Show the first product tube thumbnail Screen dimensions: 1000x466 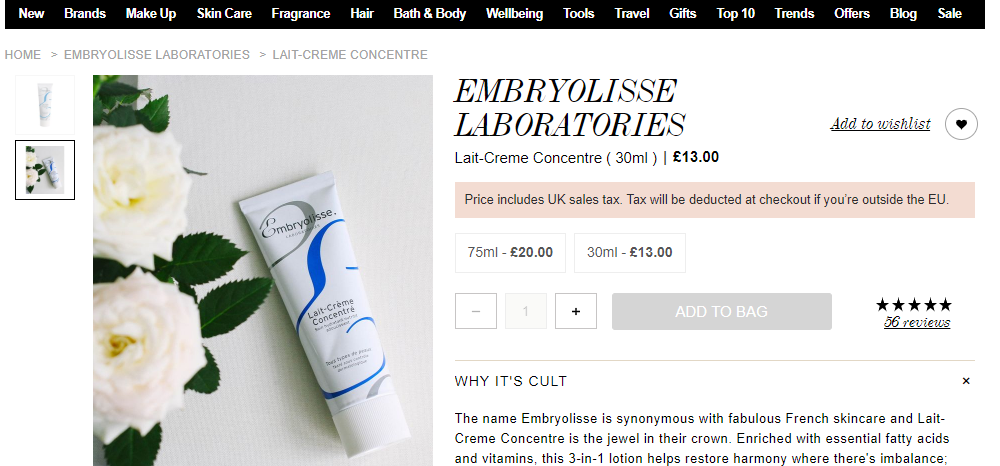tap(45, 105)
